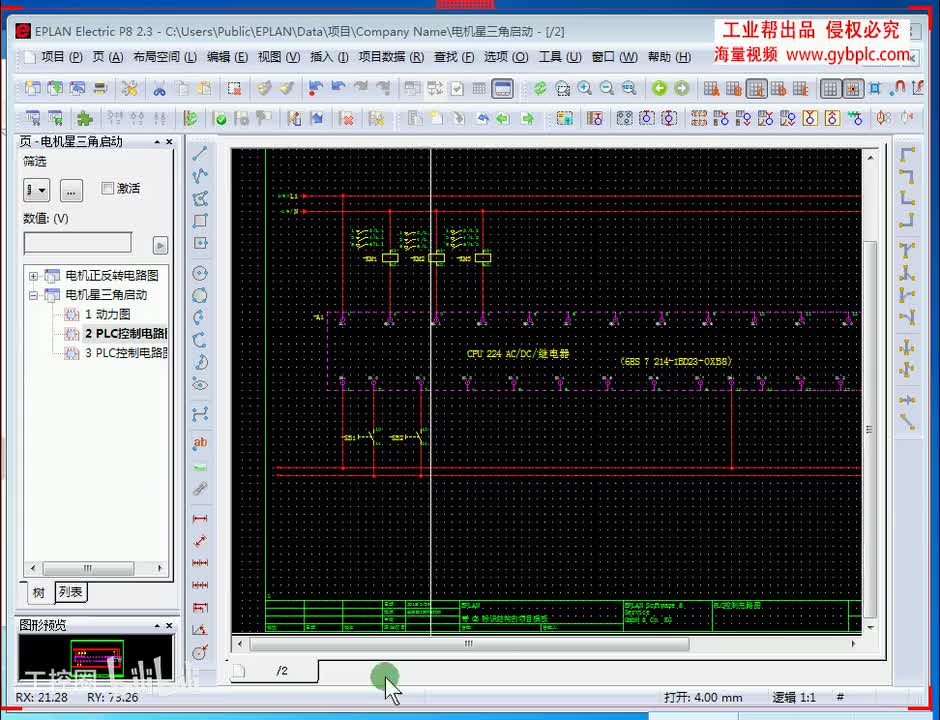Screen dimensions: 940x720
Task: Click the Zoom in magnifier icon
Action: pyautogui.click(x=585, y=89)
